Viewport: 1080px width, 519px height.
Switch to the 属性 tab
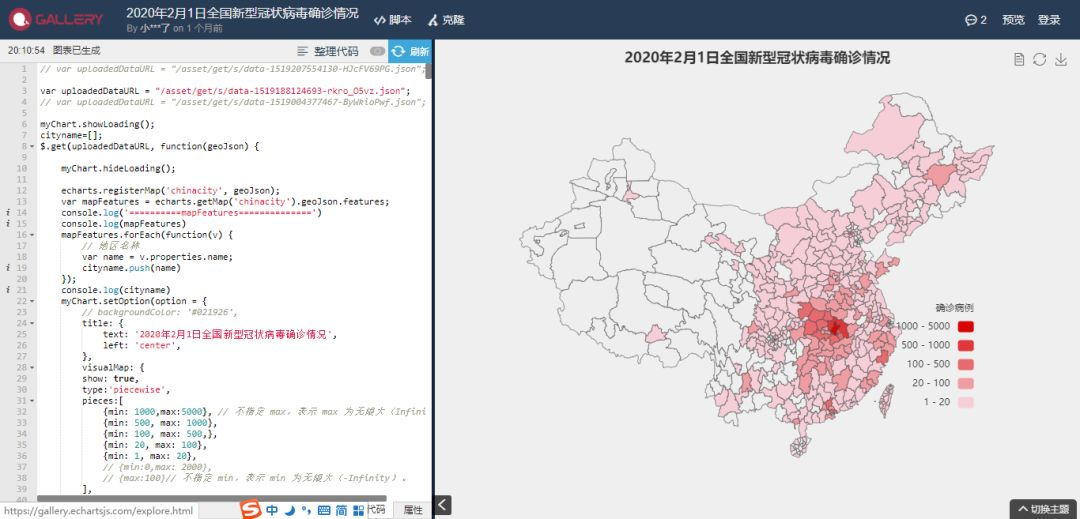coord(413,510)
